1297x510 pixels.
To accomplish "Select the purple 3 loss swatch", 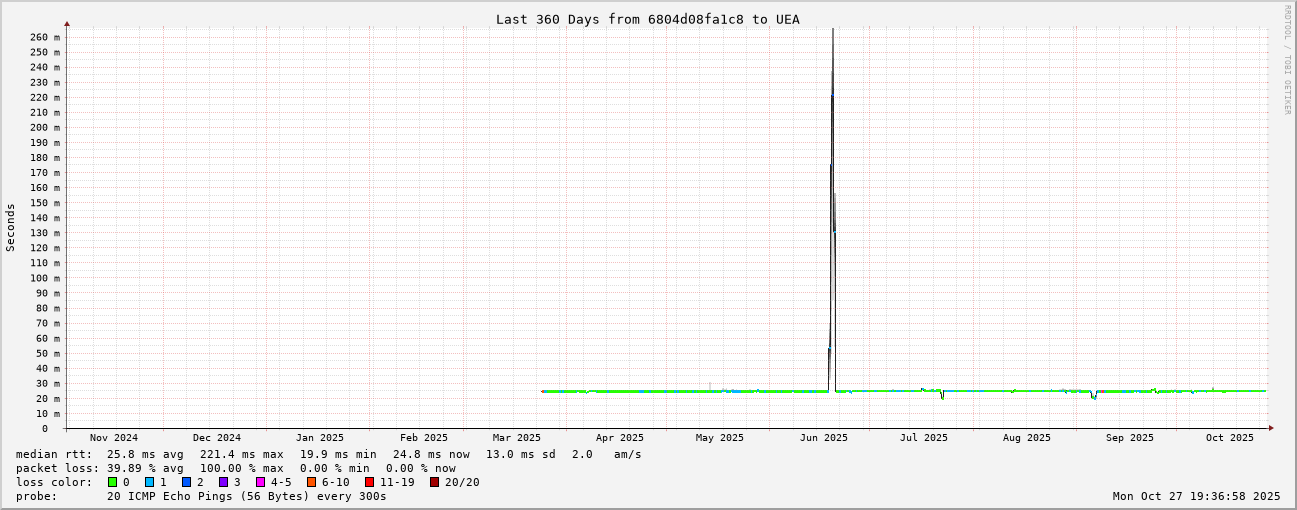I will pyautogui.click(x=223, y=482).
